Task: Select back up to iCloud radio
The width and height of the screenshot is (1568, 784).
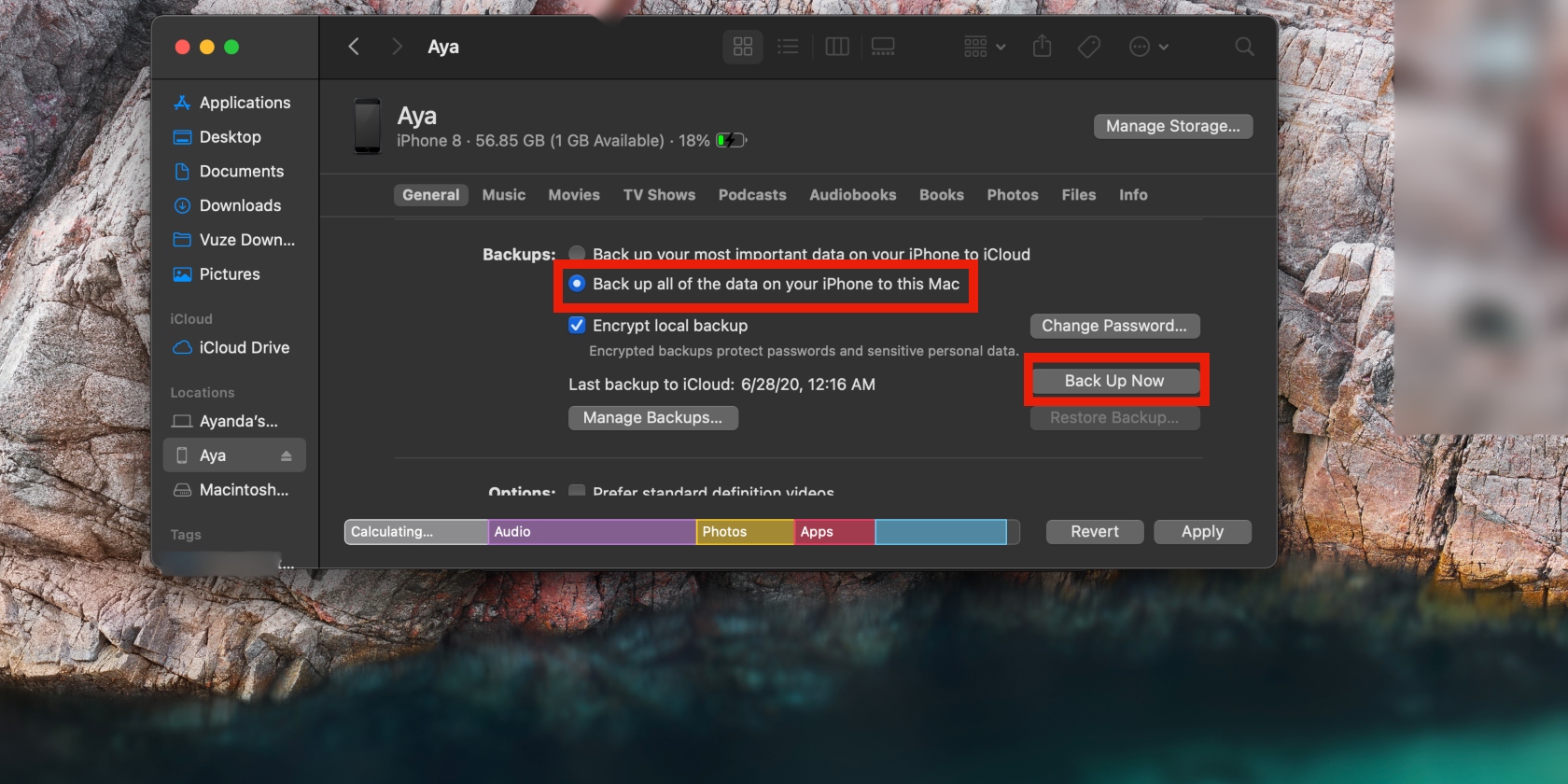Action: 578,254
